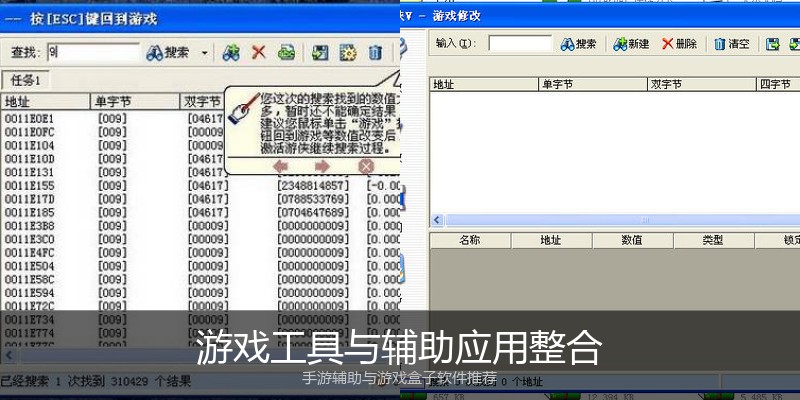Click the next arrow in the hint balloon
Viewport: 800px width, 400px height.
[x=322, y=166]
